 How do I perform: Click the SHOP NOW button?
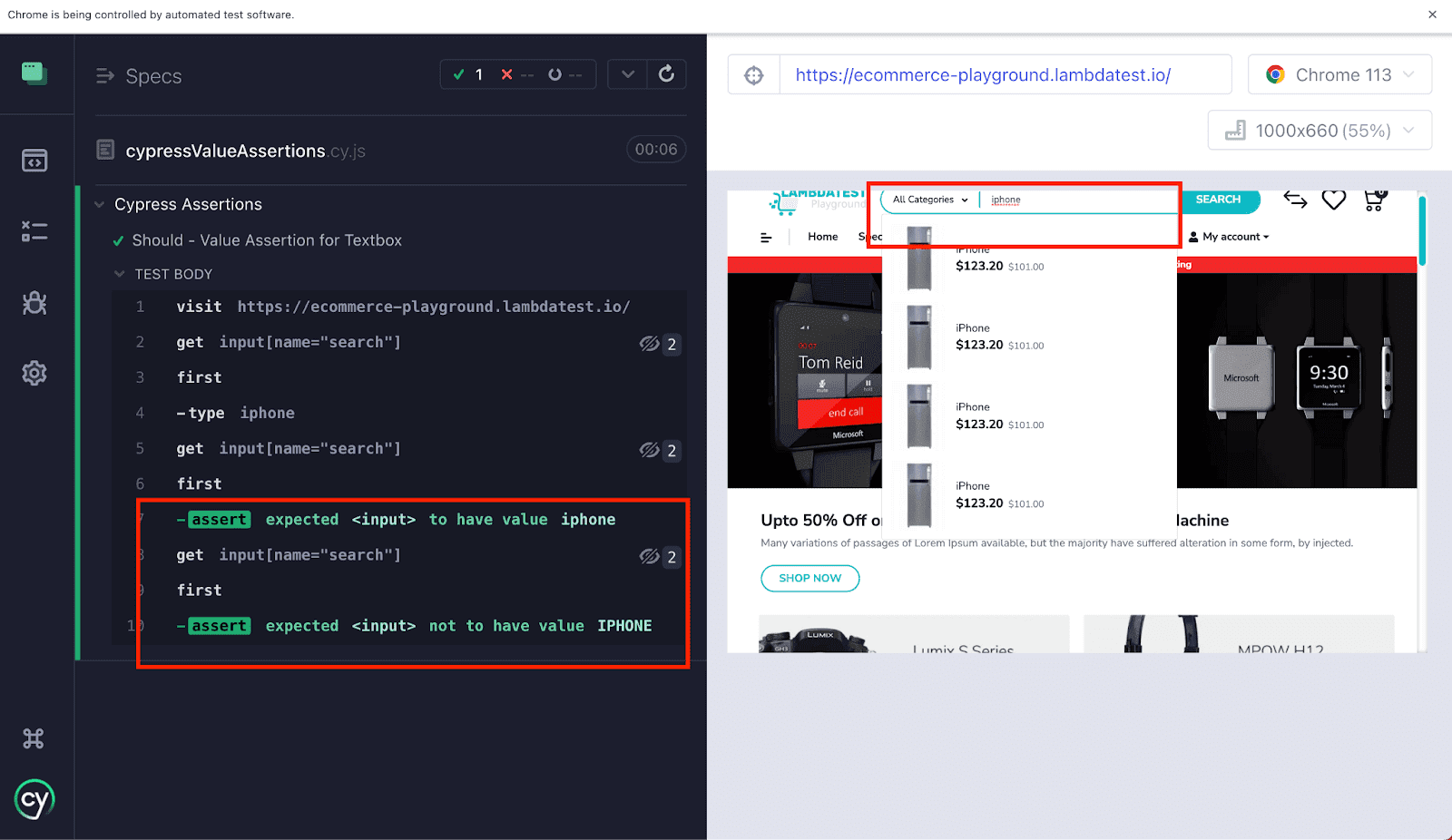[809, 578]
